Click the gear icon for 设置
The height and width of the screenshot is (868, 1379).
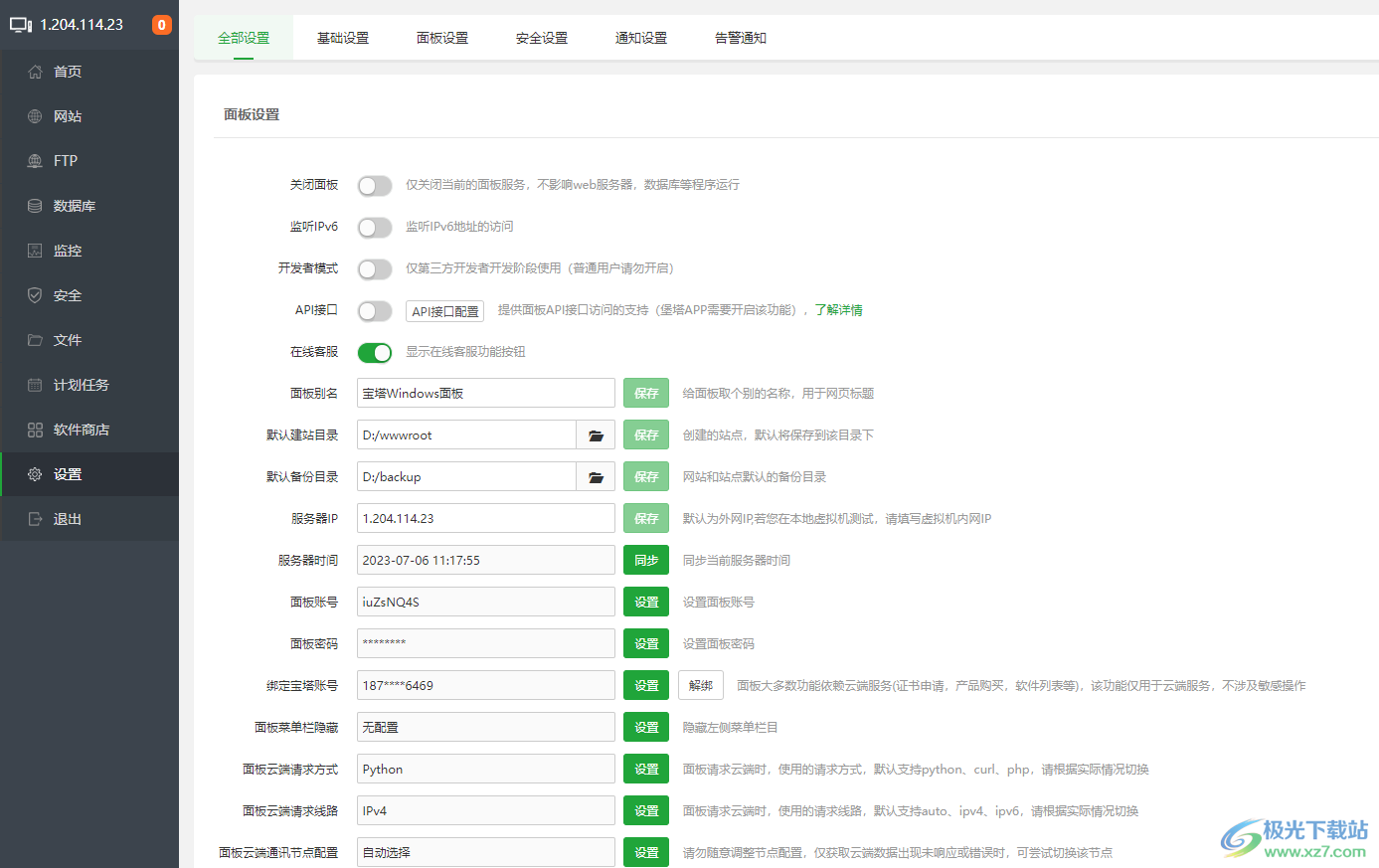pyautogui.click(x=35, y=474)
